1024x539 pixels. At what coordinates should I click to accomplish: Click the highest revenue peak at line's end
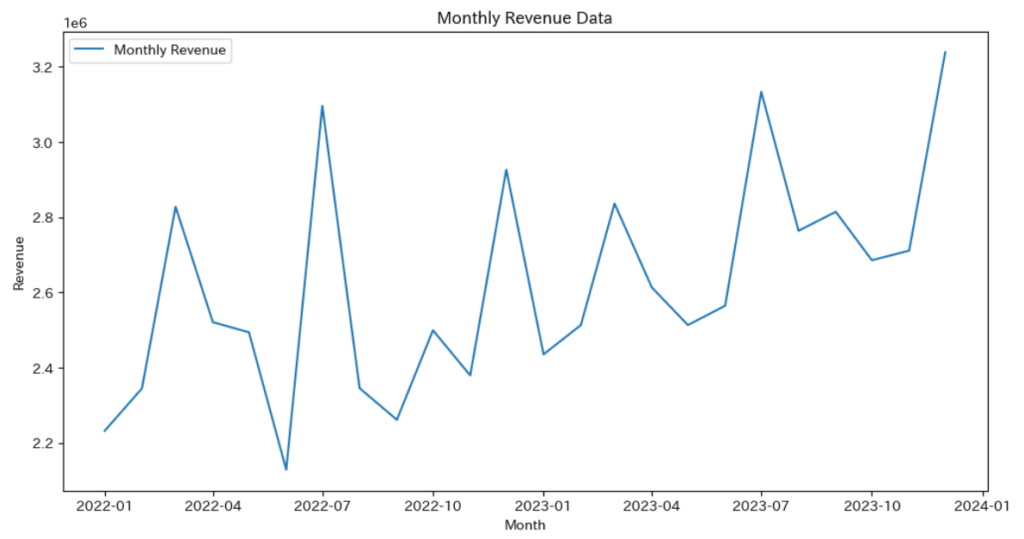click(945, 52)
